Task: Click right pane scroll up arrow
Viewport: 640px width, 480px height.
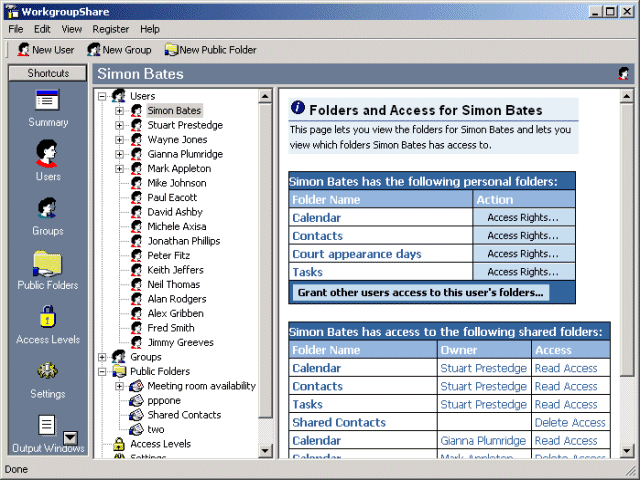Action: tap(627, 96)
